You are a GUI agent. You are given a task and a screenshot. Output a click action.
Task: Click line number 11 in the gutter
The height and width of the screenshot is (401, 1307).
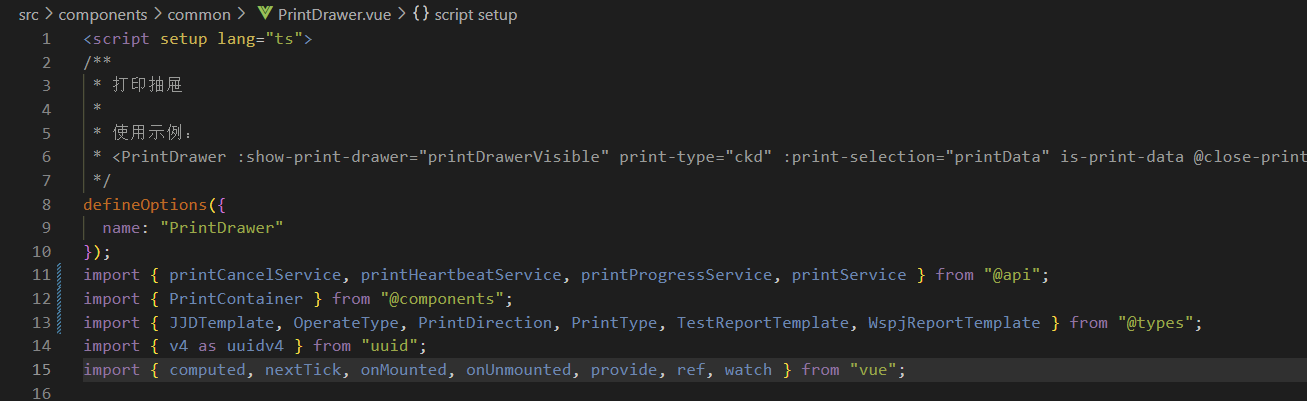[41, 275]
